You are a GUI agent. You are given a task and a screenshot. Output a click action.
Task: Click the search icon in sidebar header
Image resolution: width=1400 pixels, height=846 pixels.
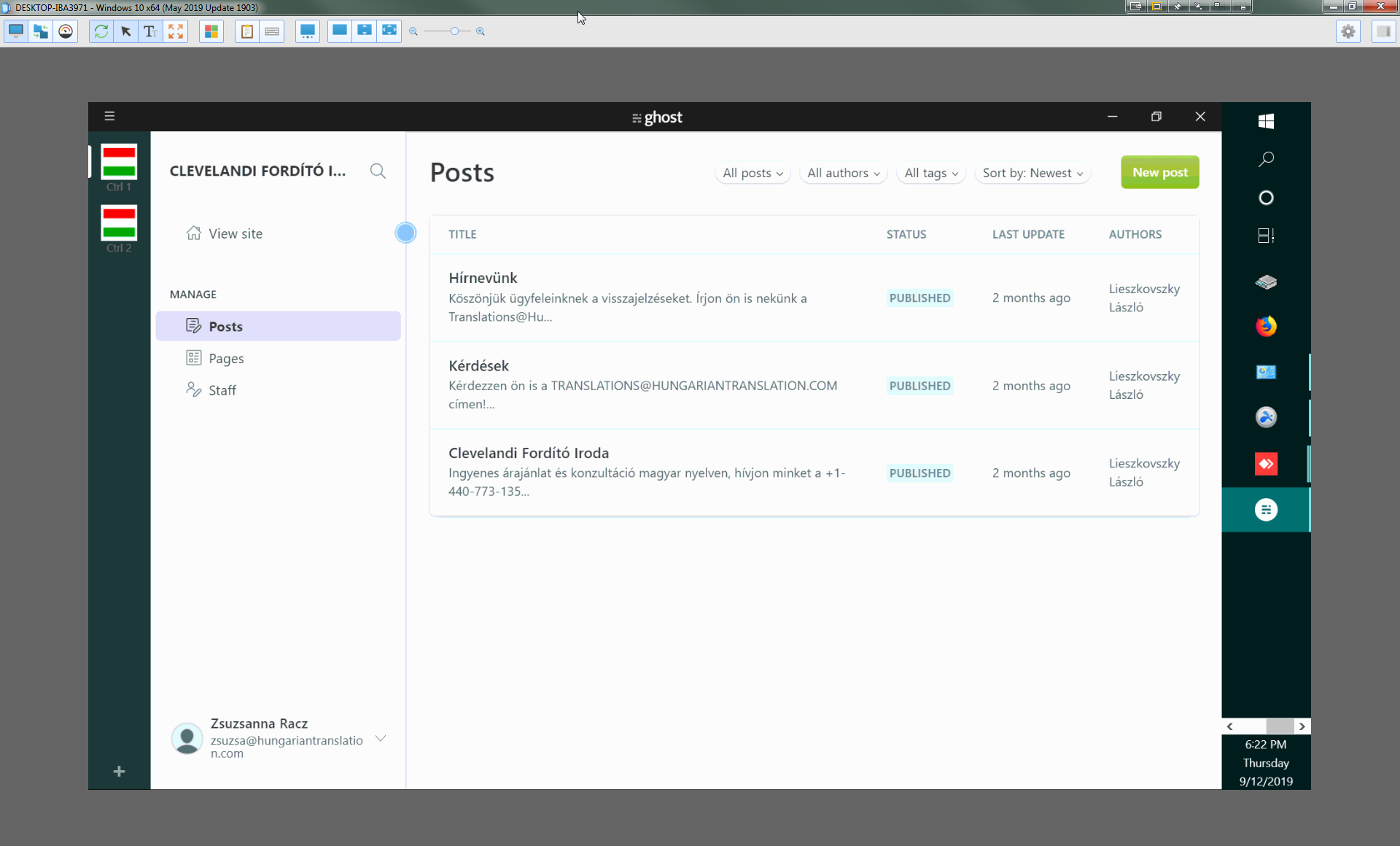pos(378,170)
